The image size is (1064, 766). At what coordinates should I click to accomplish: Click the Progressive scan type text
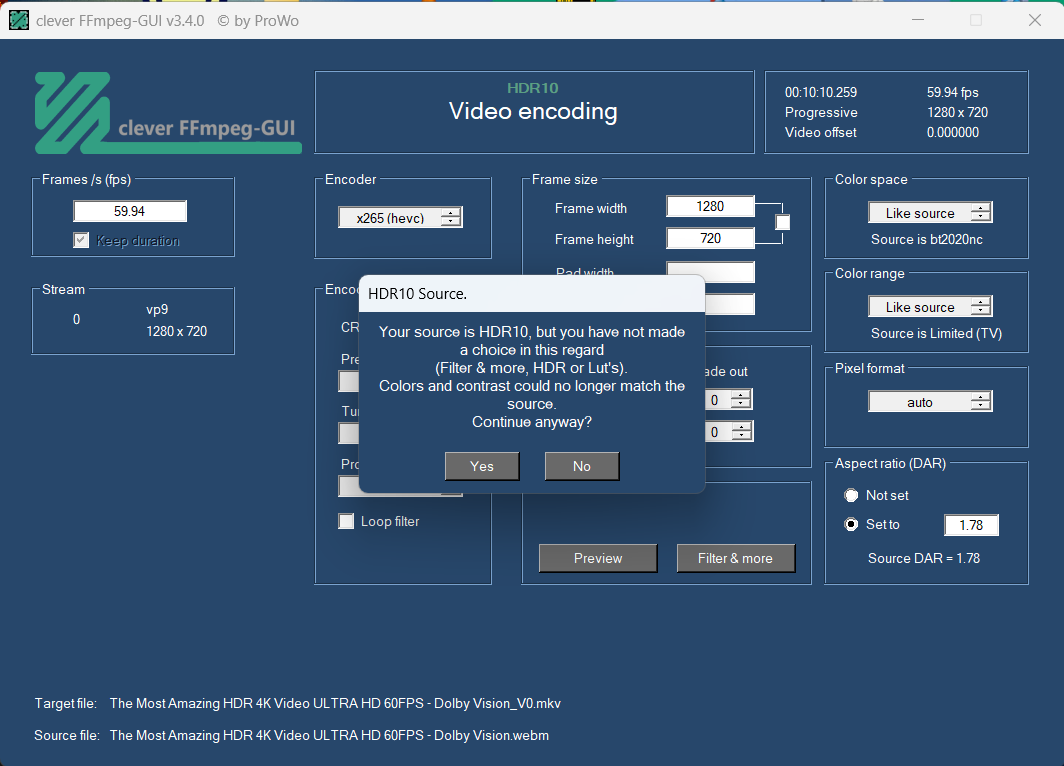coord(821,113)
